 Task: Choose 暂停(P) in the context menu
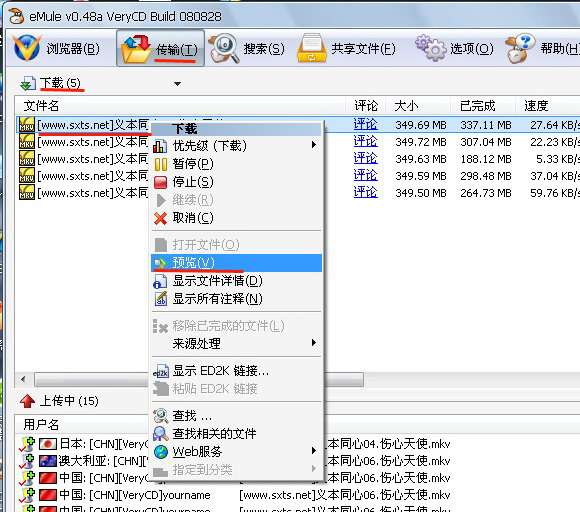coord(236,164)
